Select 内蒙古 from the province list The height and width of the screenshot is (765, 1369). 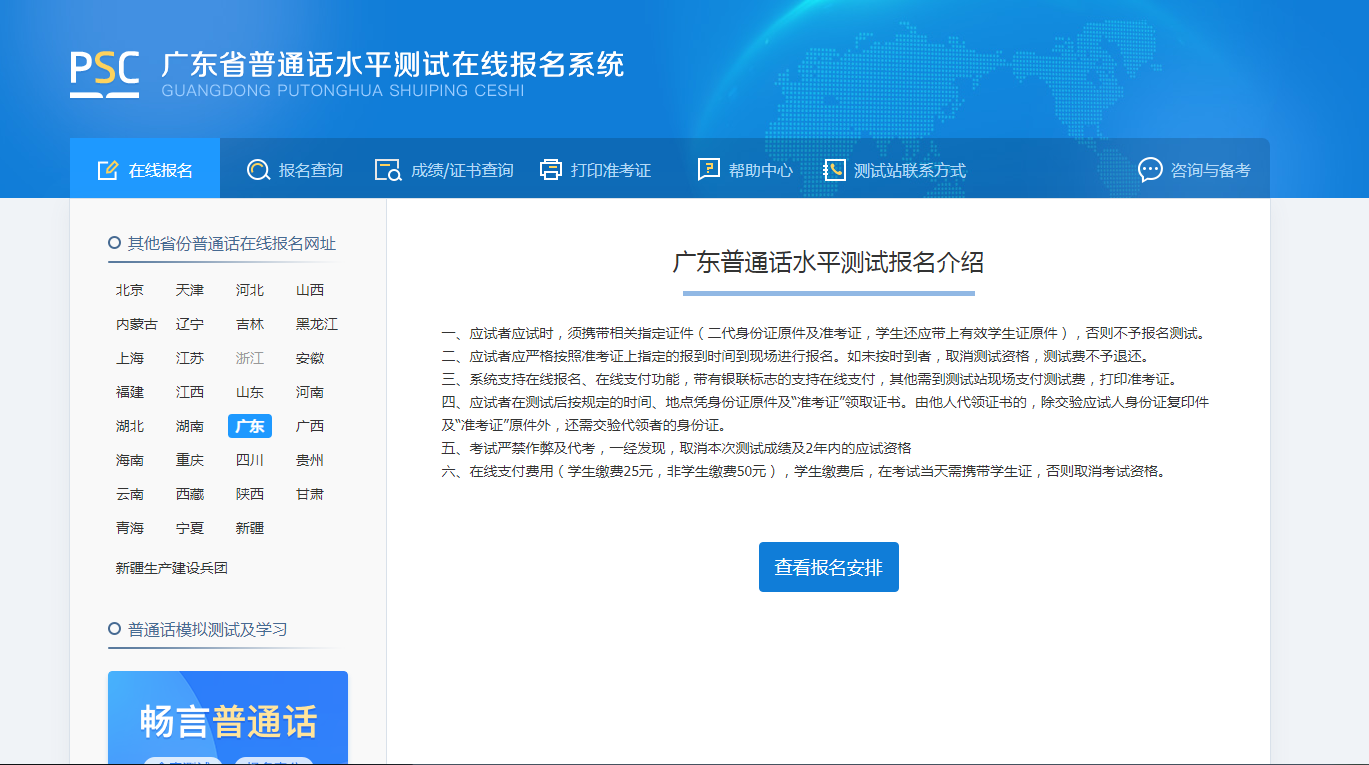coord(137,324)
